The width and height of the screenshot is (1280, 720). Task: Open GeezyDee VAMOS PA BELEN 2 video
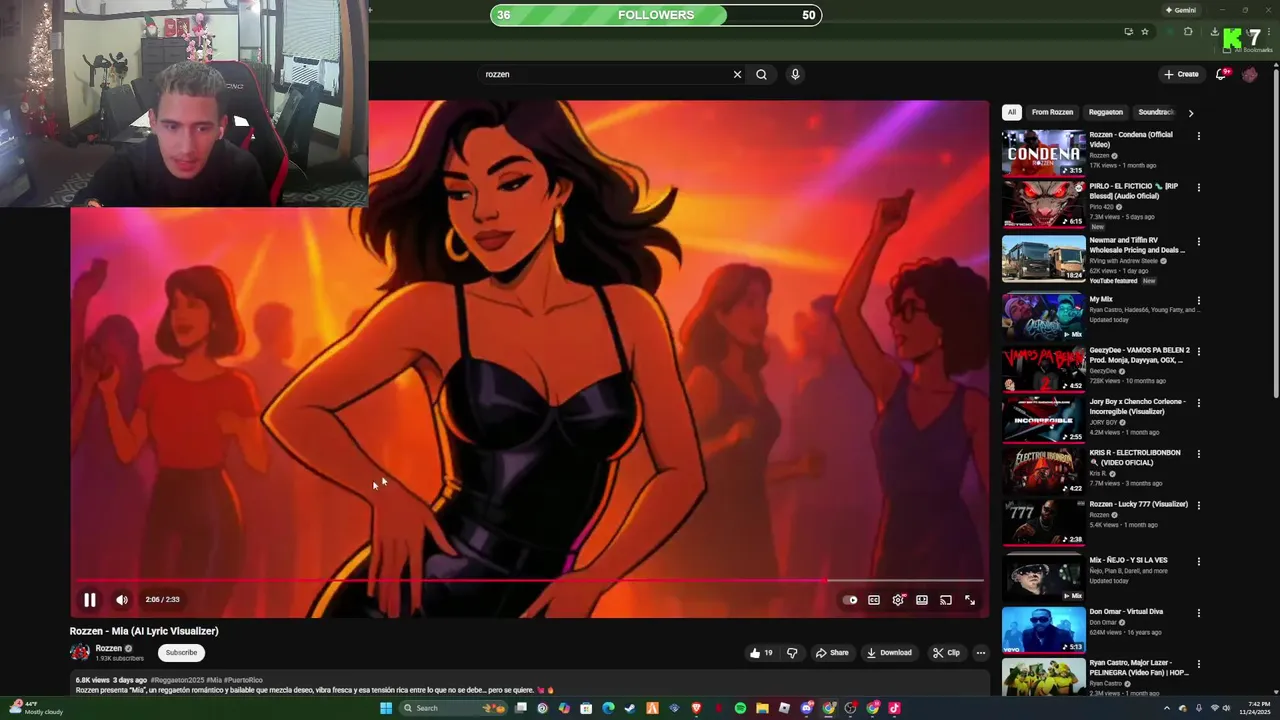[x=1043, y=367]
